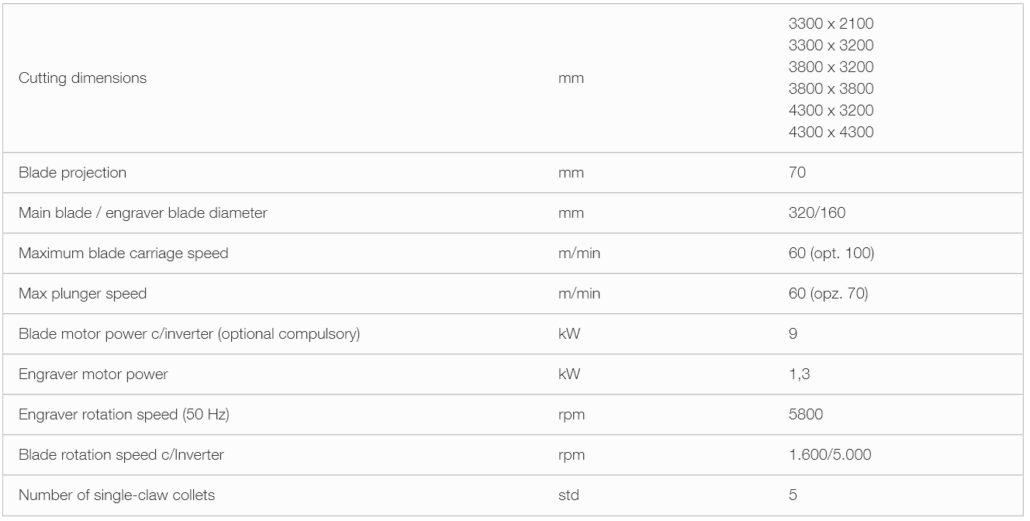Image resolution: width=1030 pixels, height=521 pixels.
Task: Select the blade motor power value 9
Action: point(793,334)
